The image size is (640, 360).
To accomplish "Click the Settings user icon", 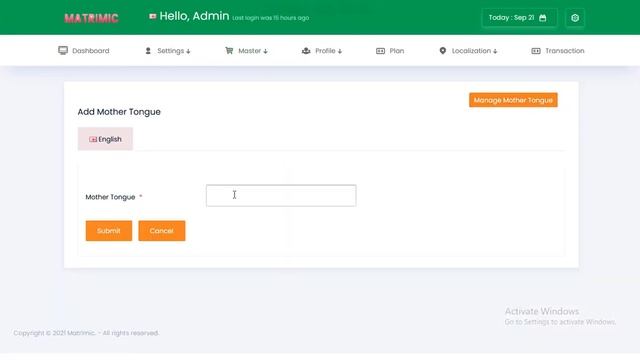I will click(148, 51).
